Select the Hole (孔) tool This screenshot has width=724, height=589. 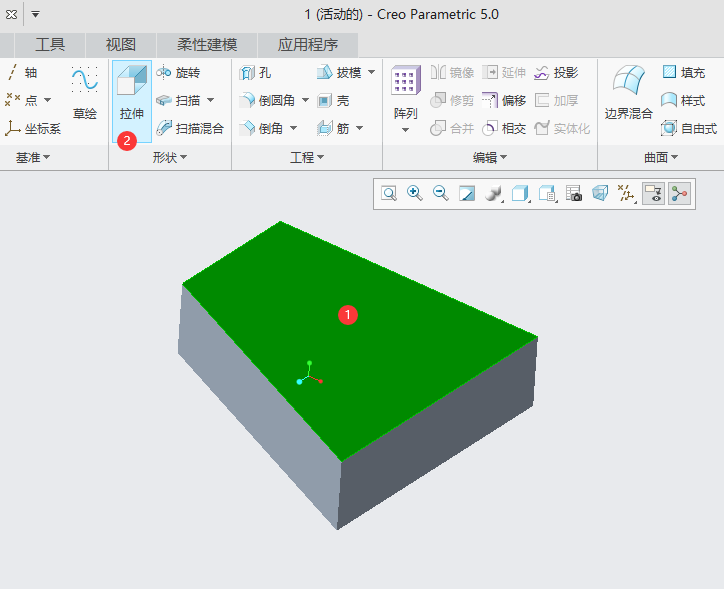coord(255,73)
